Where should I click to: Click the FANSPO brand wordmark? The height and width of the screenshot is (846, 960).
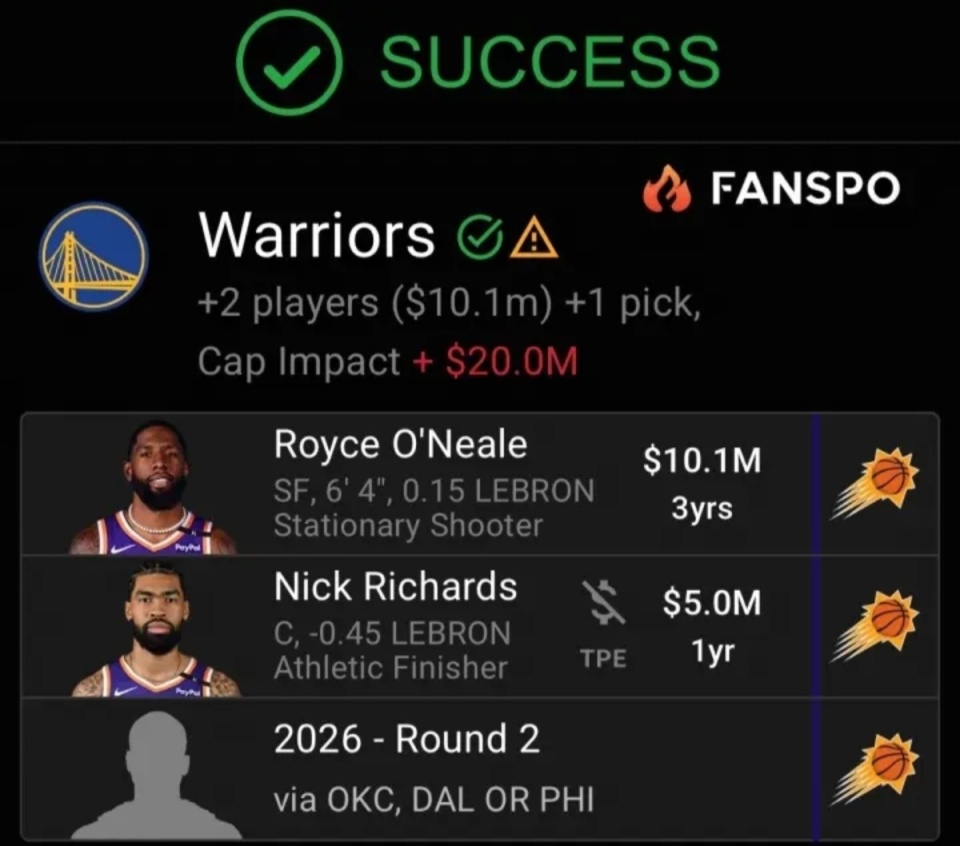pyautogui.click(x=806, y=189)
